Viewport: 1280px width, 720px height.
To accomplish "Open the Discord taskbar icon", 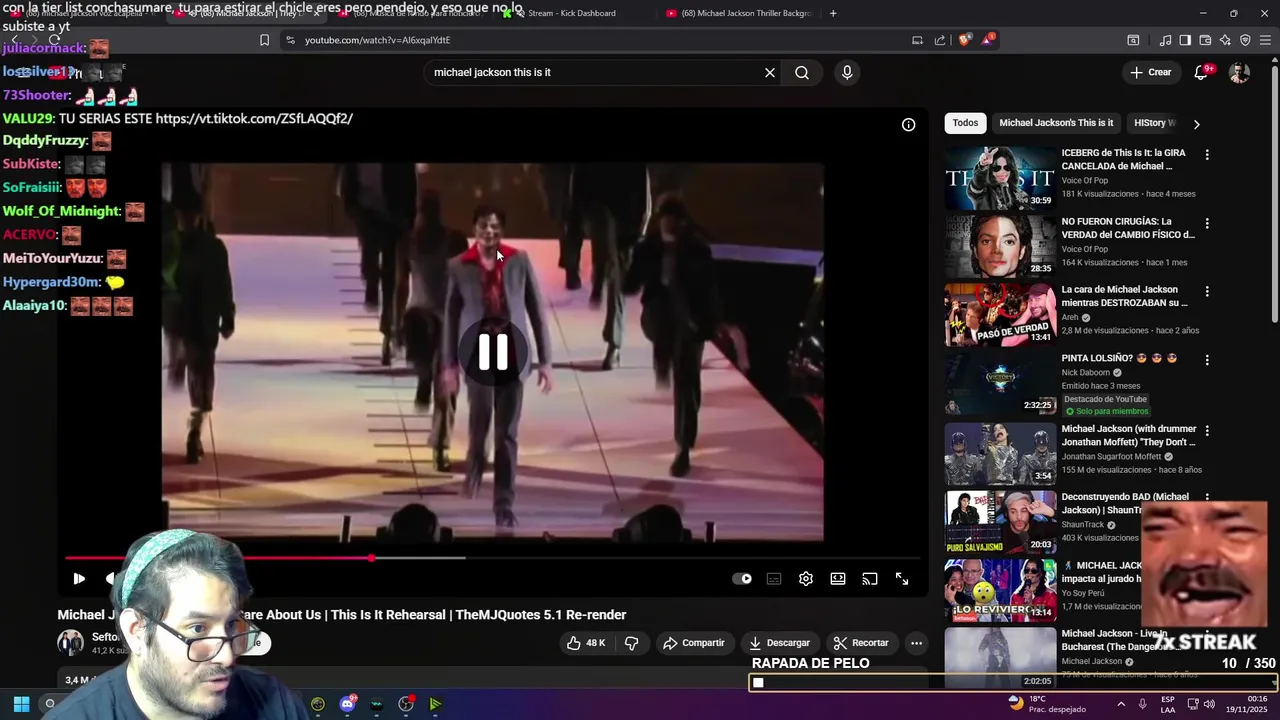I will pos(347,704).
